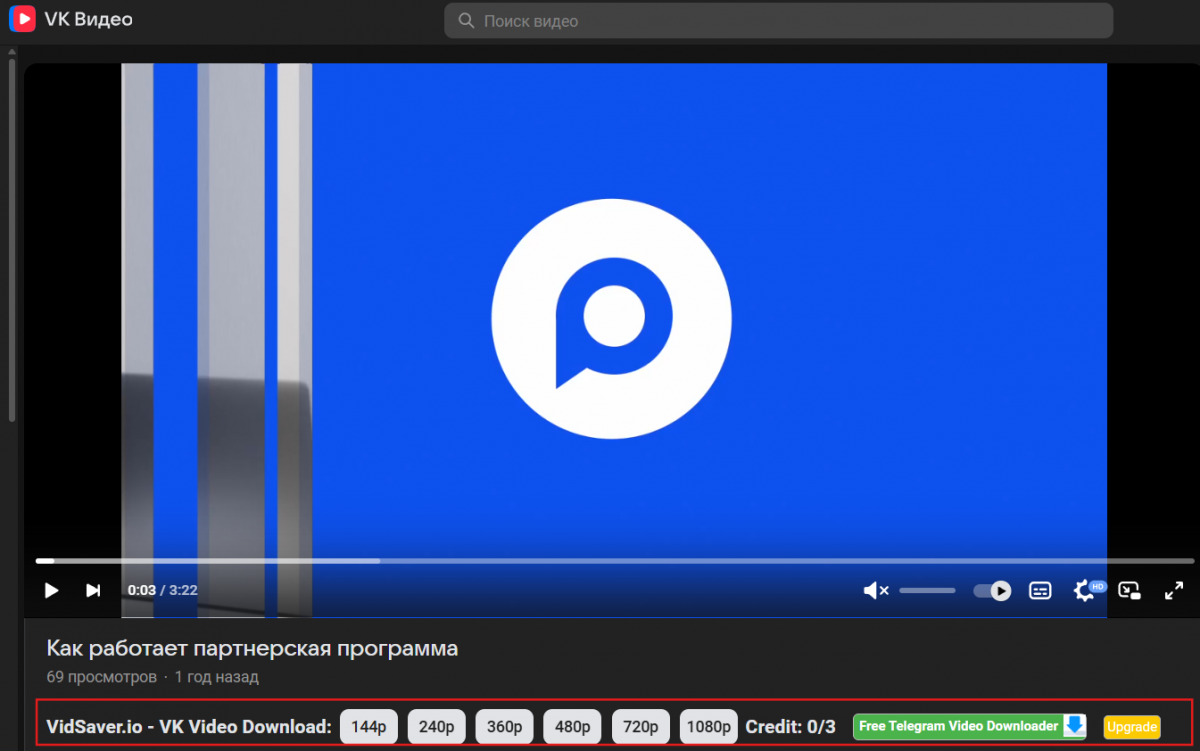This screenshot has height=751, width=1200.
Task: Select 360p download option
Action: point(504,727)
